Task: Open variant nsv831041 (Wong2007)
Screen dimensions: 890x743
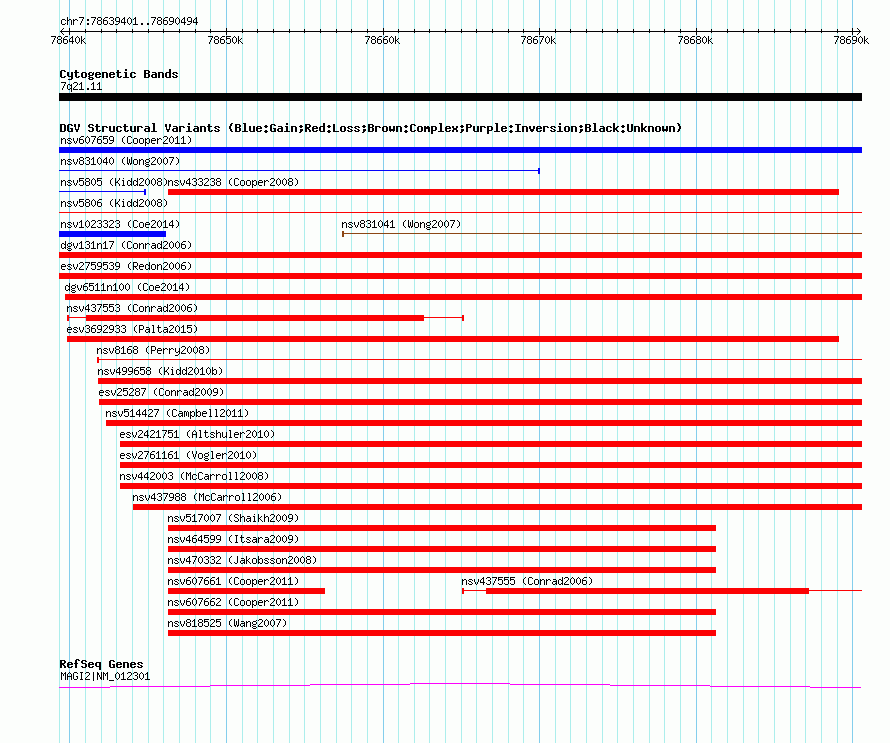Action: point(401,224)
